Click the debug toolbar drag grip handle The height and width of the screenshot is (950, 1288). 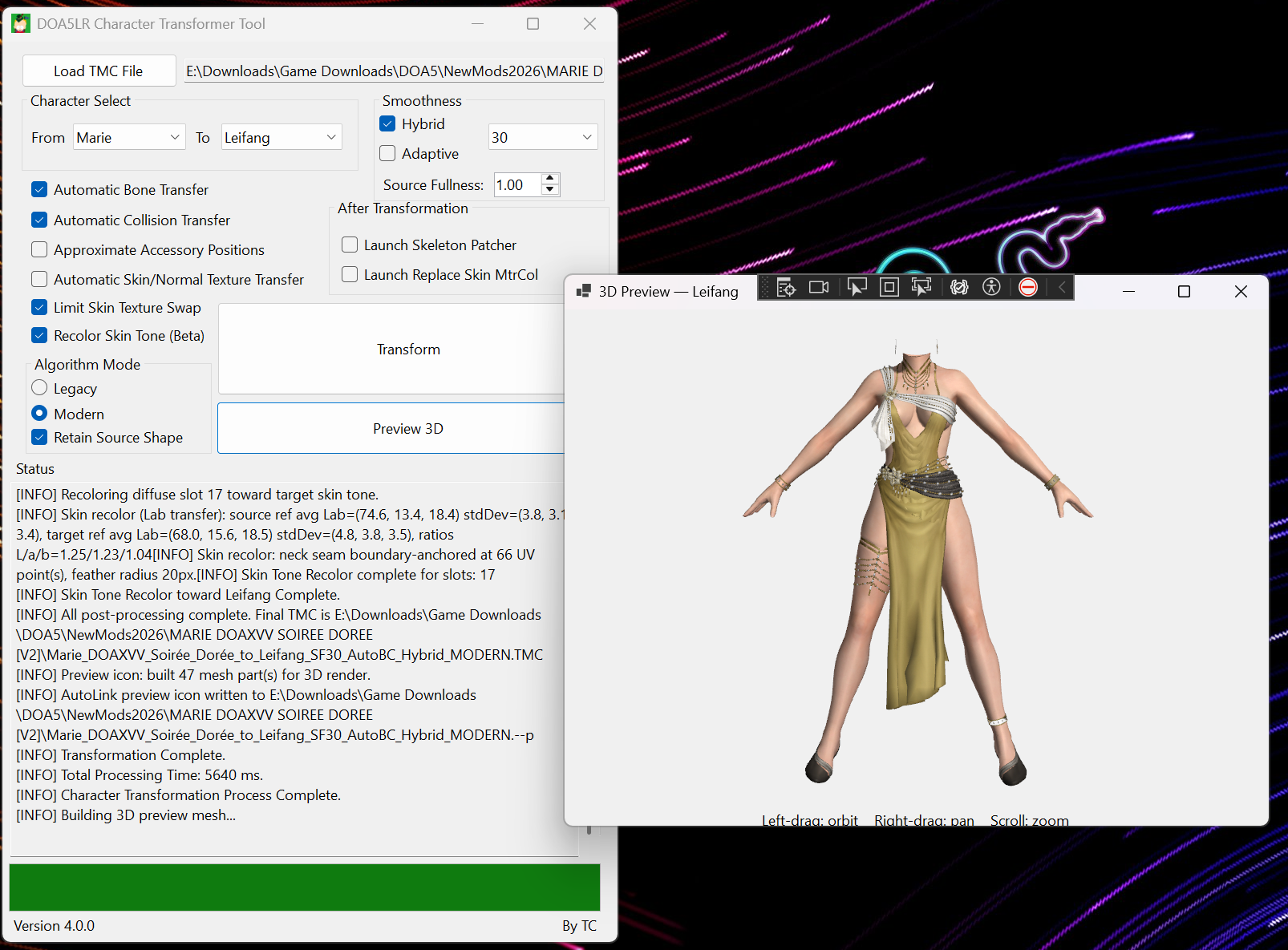pos(765,287)
